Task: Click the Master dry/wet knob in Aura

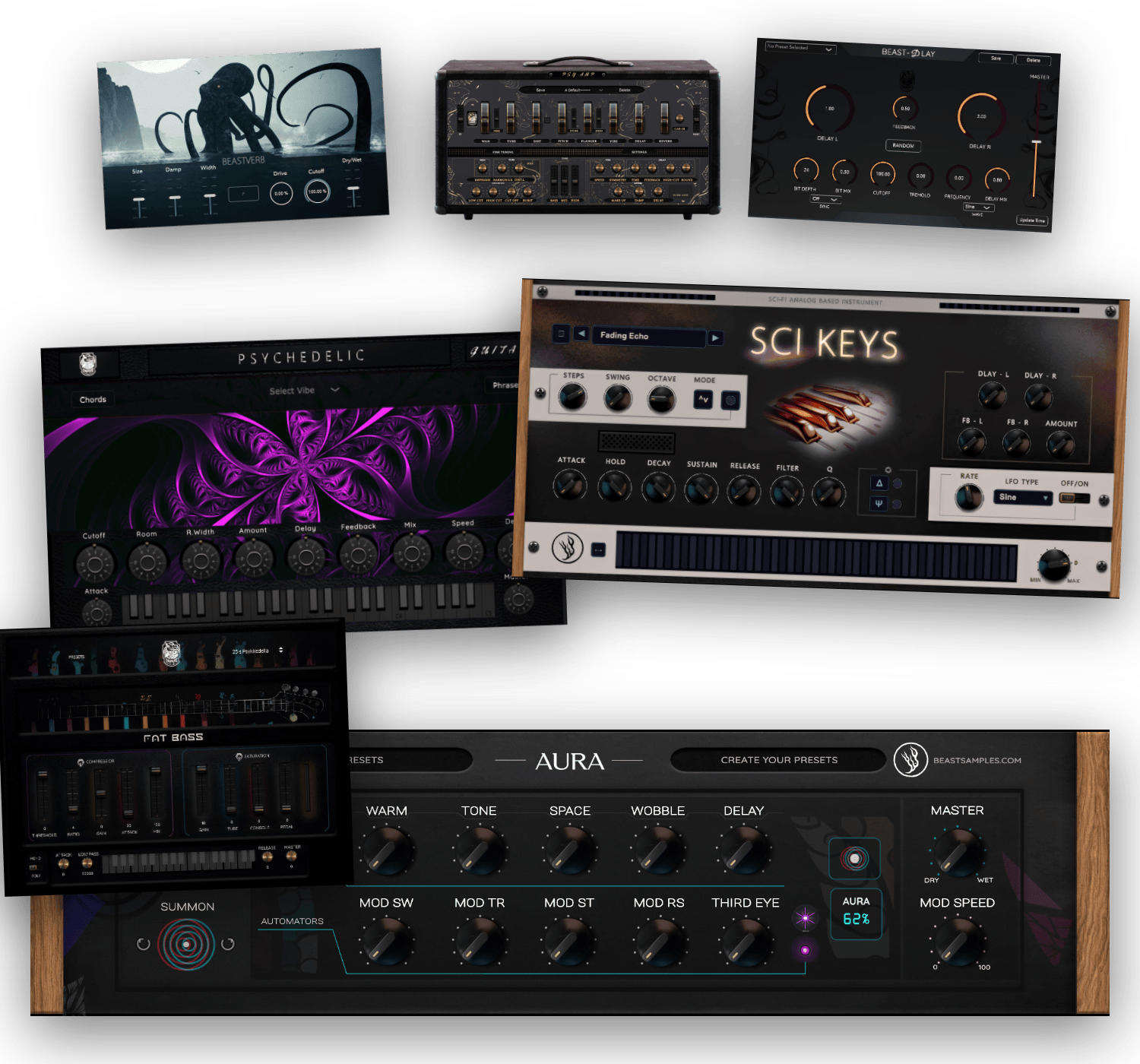Action: tap(957, 853)
